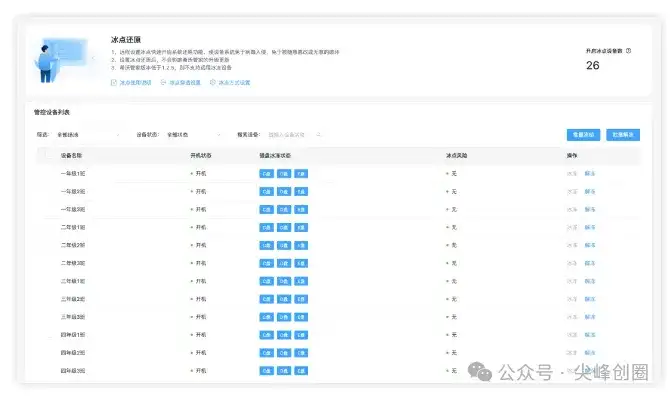Image resolution: width=670 pixels, height=399 pixels.
Task: Click the 操作 column header
Action: coord(572,155)
